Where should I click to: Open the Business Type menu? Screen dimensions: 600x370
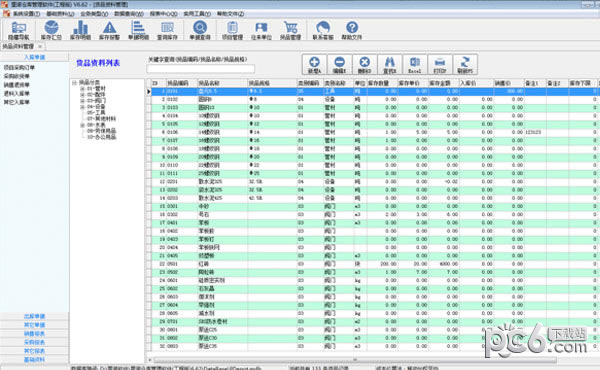94,14
